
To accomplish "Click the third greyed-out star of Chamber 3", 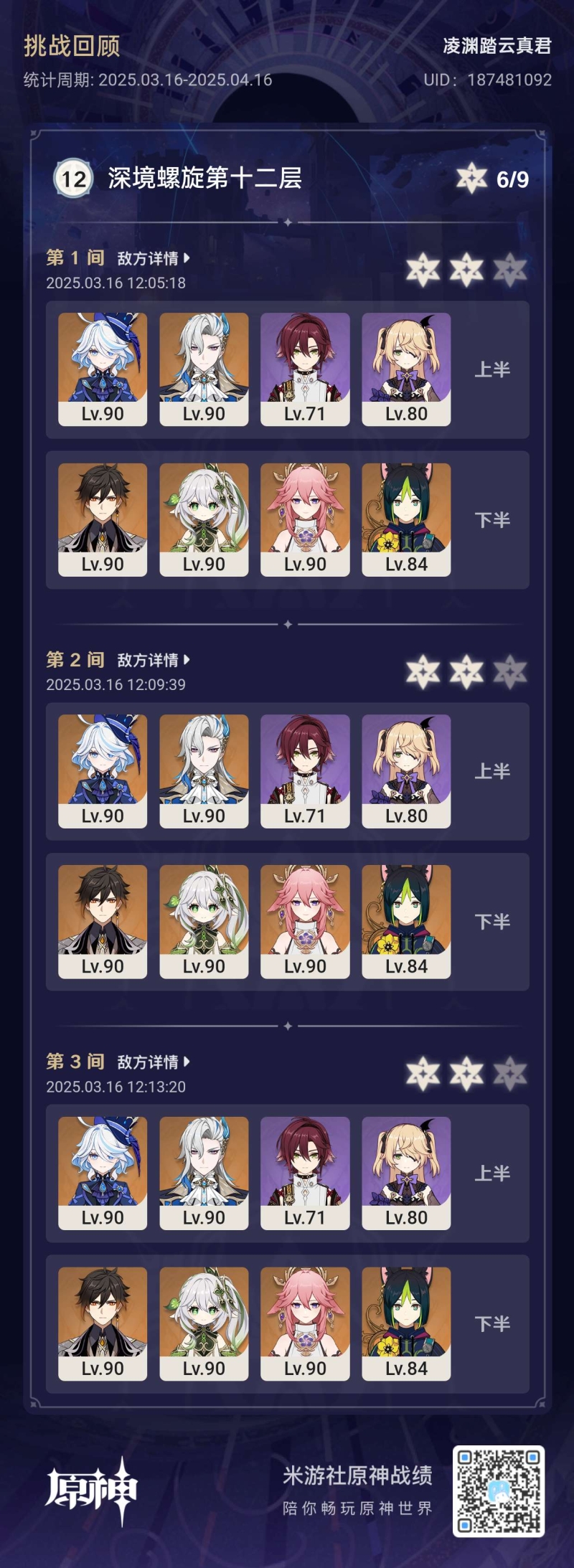I will pos(510,1074).
